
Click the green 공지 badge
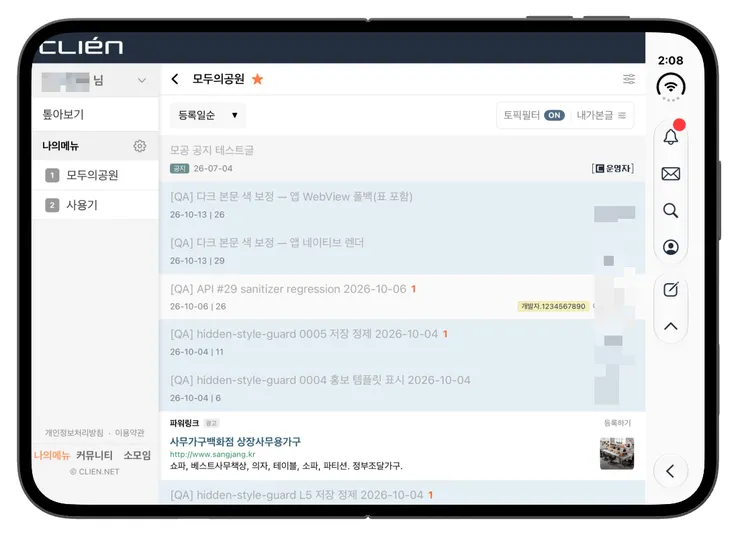pyautogui.click(x=179, y=168)
